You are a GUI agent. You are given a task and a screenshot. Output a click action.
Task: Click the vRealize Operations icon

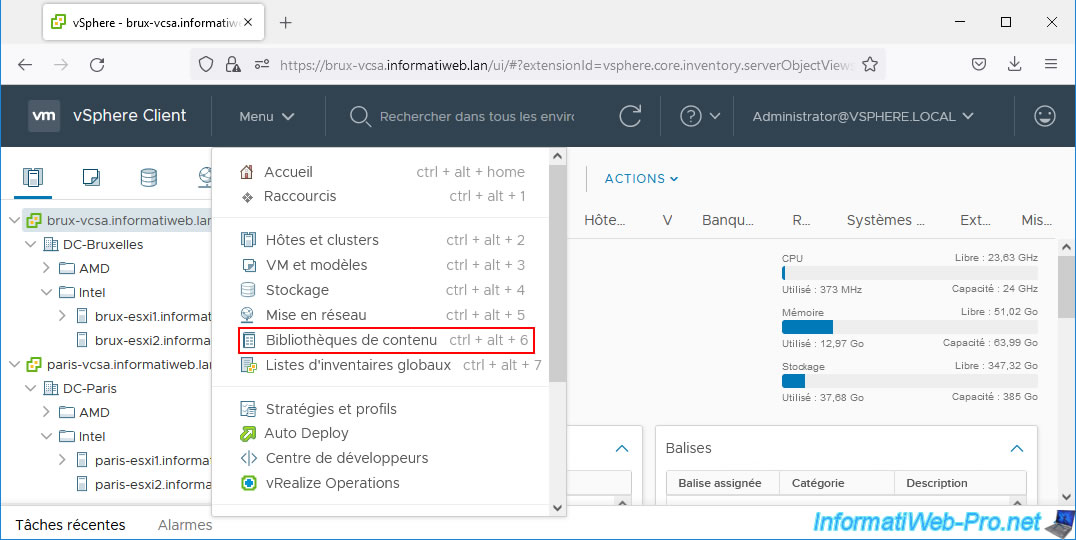click(248, 483)
